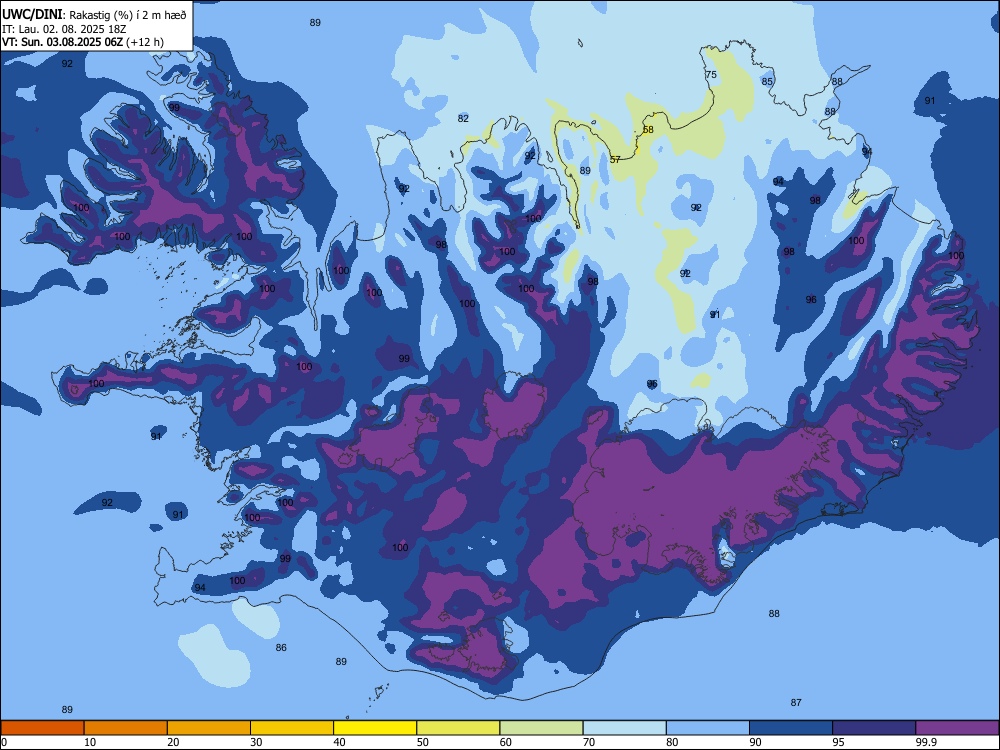Click the 'VT: Sun. 03.08.2025 06Z' line
This screenshot has height=750, width=1000.
[x=62, y=42]
